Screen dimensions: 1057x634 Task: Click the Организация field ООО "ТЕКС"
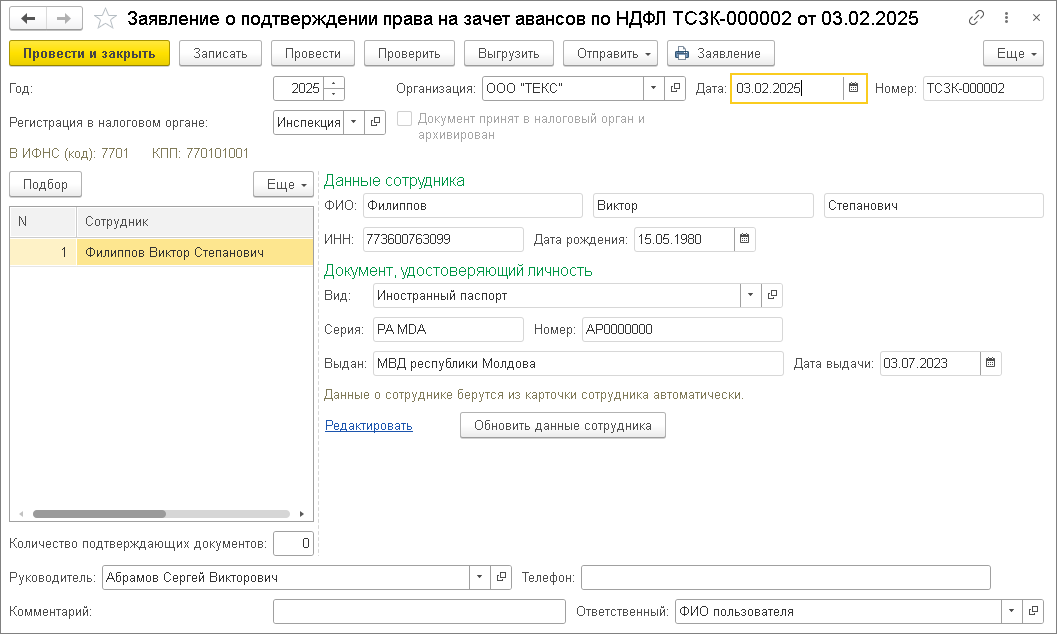[562, 88]
